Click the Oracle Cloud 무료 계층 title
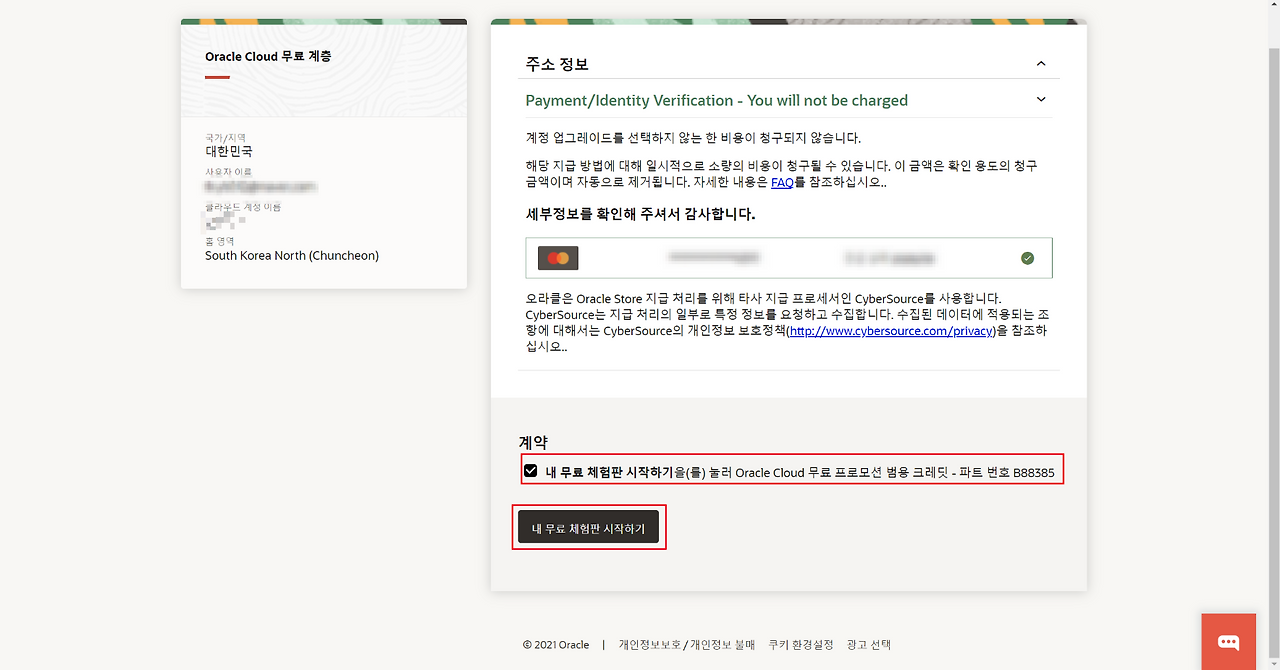 (268, 57)
